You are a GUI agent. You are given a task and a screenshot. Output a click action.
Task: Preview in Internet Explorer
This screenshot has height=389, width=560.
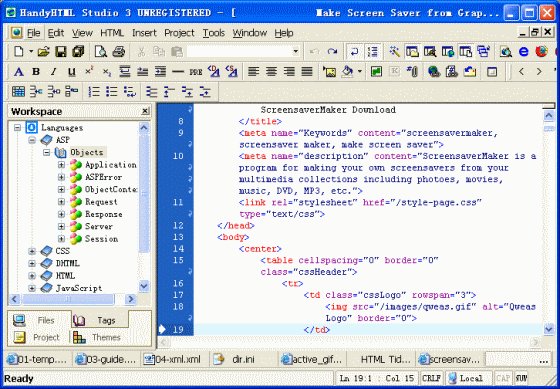pyautogui.click(x=524, y=52)
